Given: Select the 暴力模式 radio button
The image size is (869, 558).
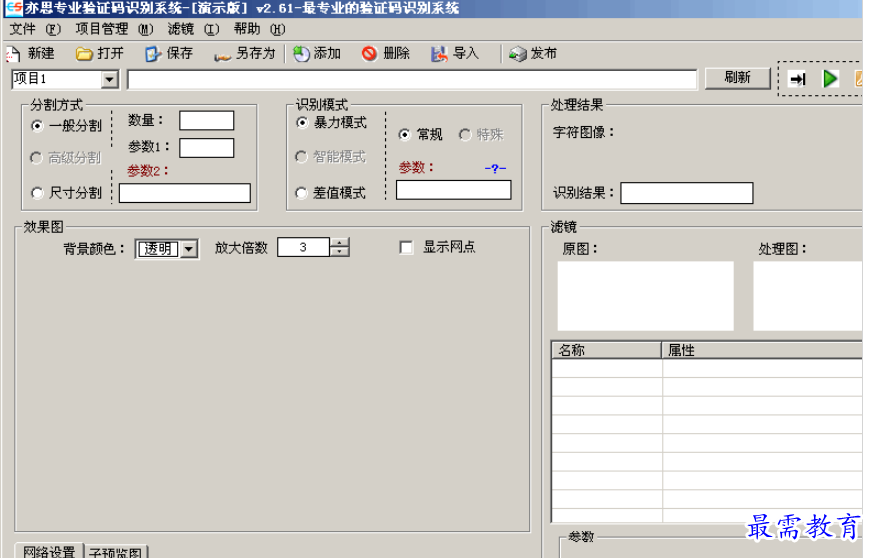Looking at the screenshot, I should pyautogui.click(x=302, y=122).
